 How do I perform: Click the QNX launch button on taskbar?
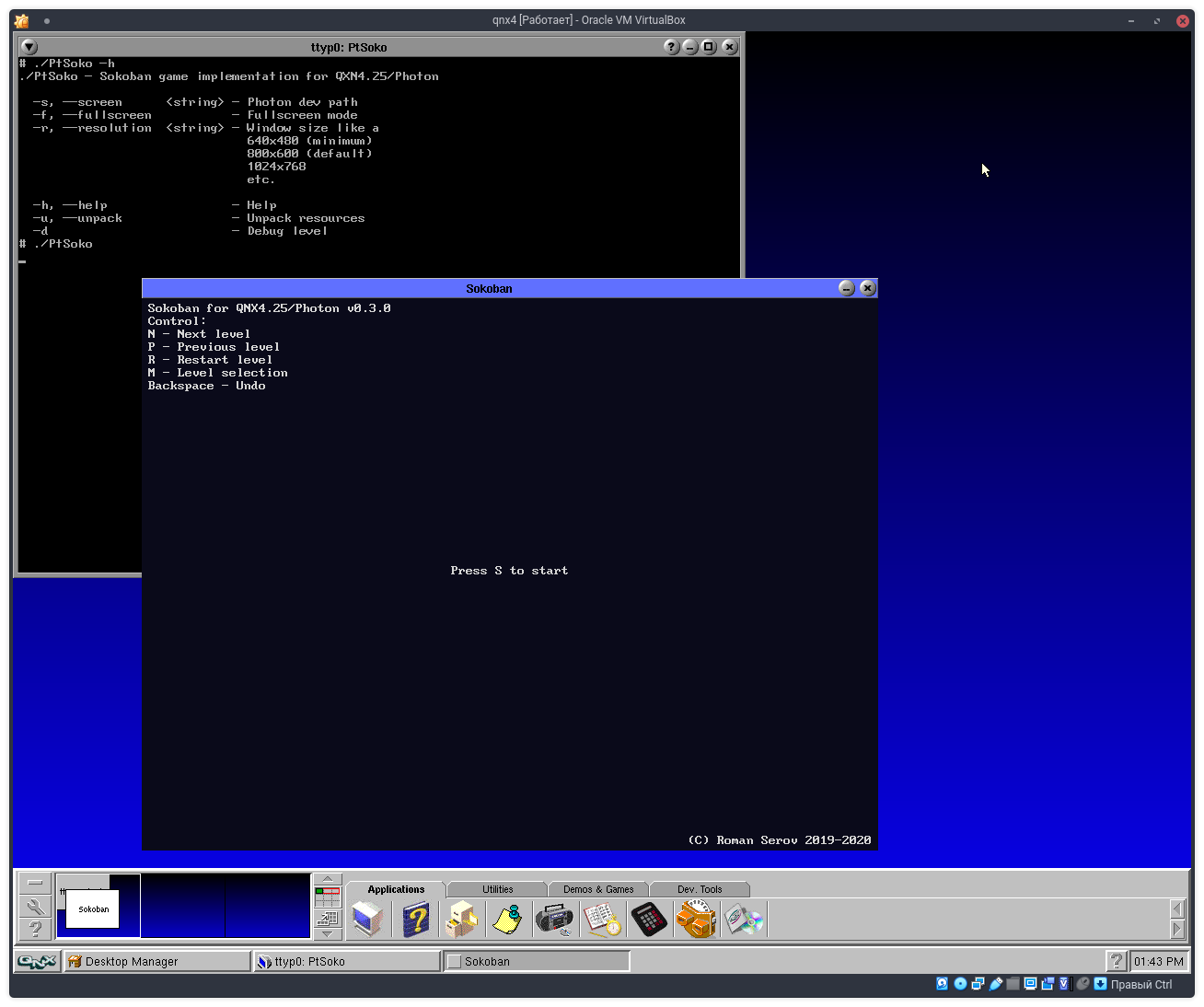[38, 961]
